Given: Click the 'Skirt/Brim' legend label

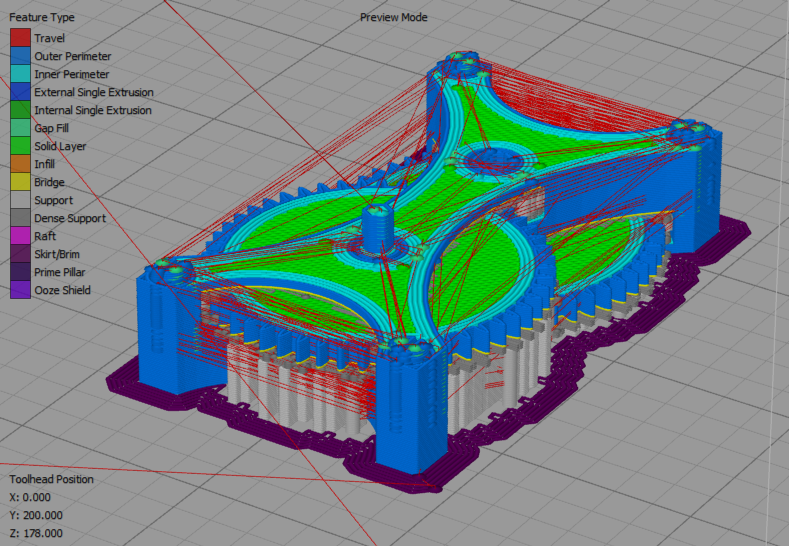Looking at the screenshot, I should 57,254.
